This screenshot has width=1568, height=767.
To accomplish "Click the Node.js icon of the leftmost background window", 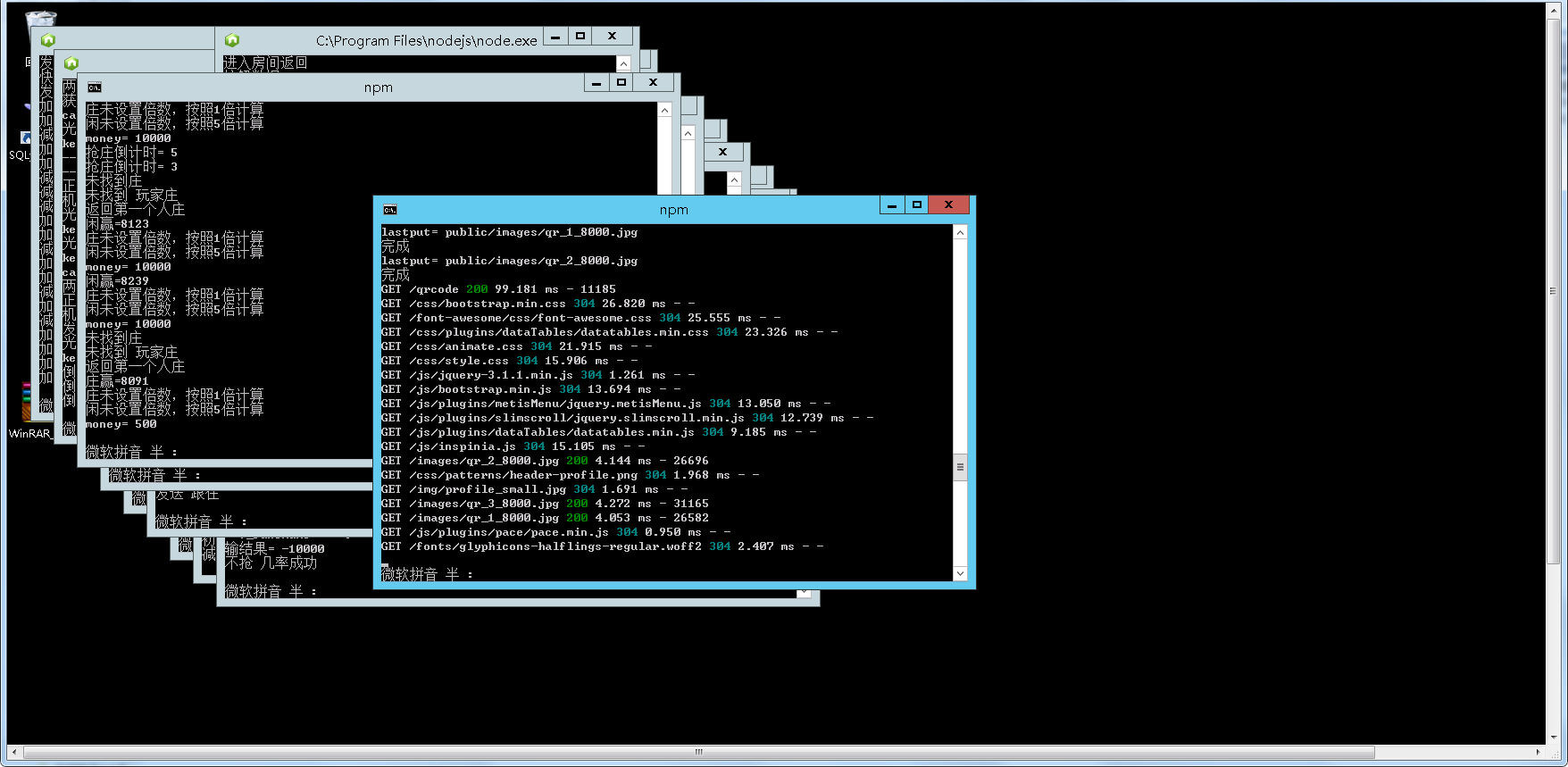I will point(48,40).
